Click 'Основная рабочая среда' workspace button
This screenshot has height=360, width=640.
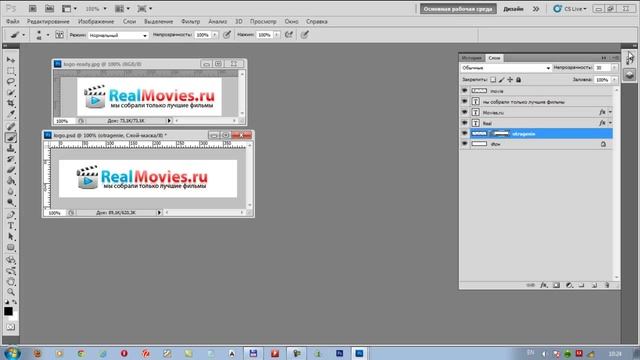coord(458,9)
